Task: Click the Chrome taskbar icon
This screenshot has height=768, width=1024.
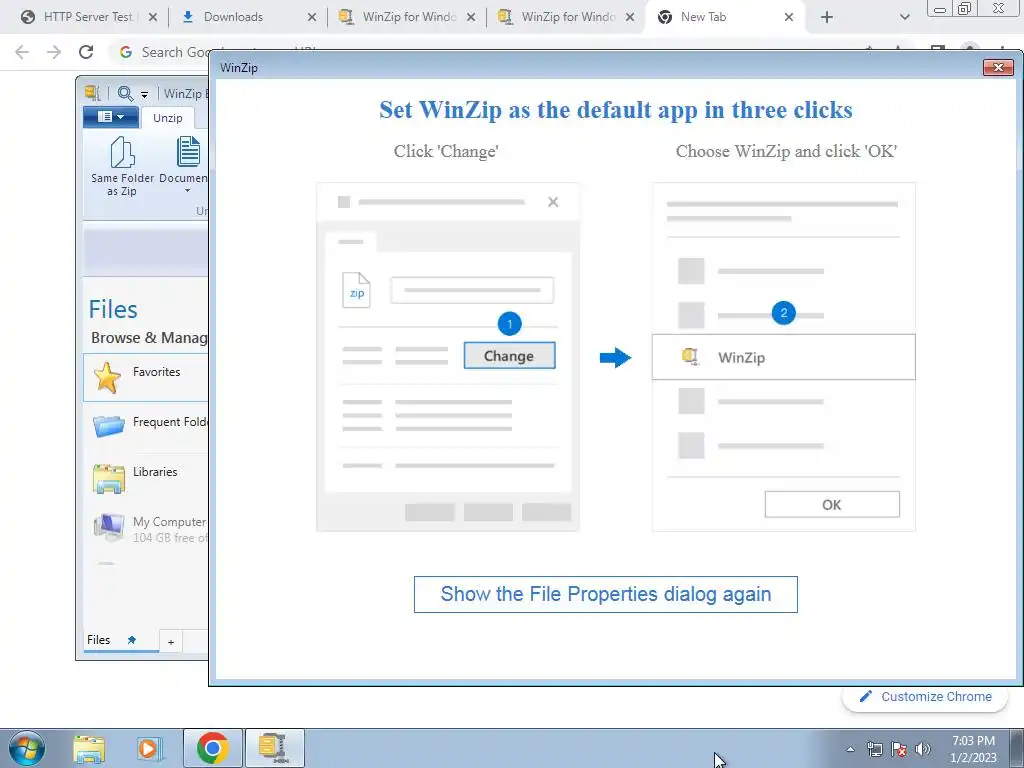Action: point(212,748)
